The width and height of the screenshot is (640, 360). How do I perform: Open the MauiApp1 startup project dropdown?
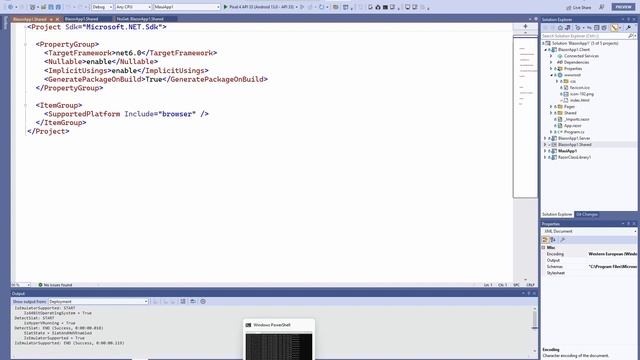pyautogui.click(x=187, y=7)
